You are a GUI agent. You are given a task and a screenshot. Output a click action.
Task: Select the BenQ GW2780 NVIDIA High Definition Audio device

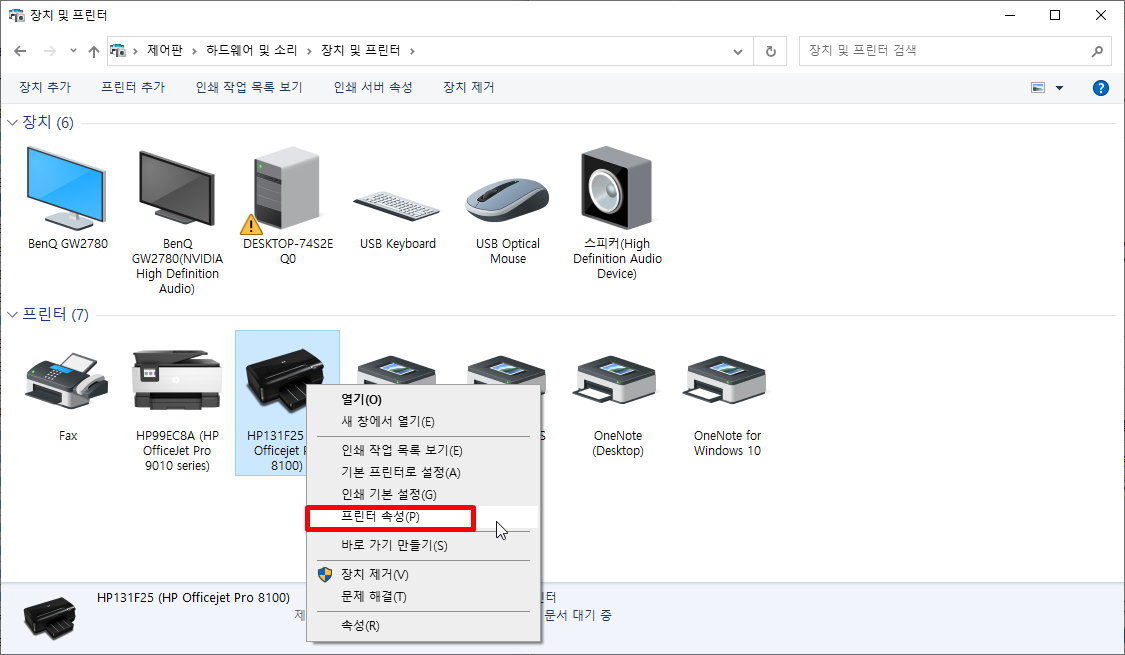[176, 188]
